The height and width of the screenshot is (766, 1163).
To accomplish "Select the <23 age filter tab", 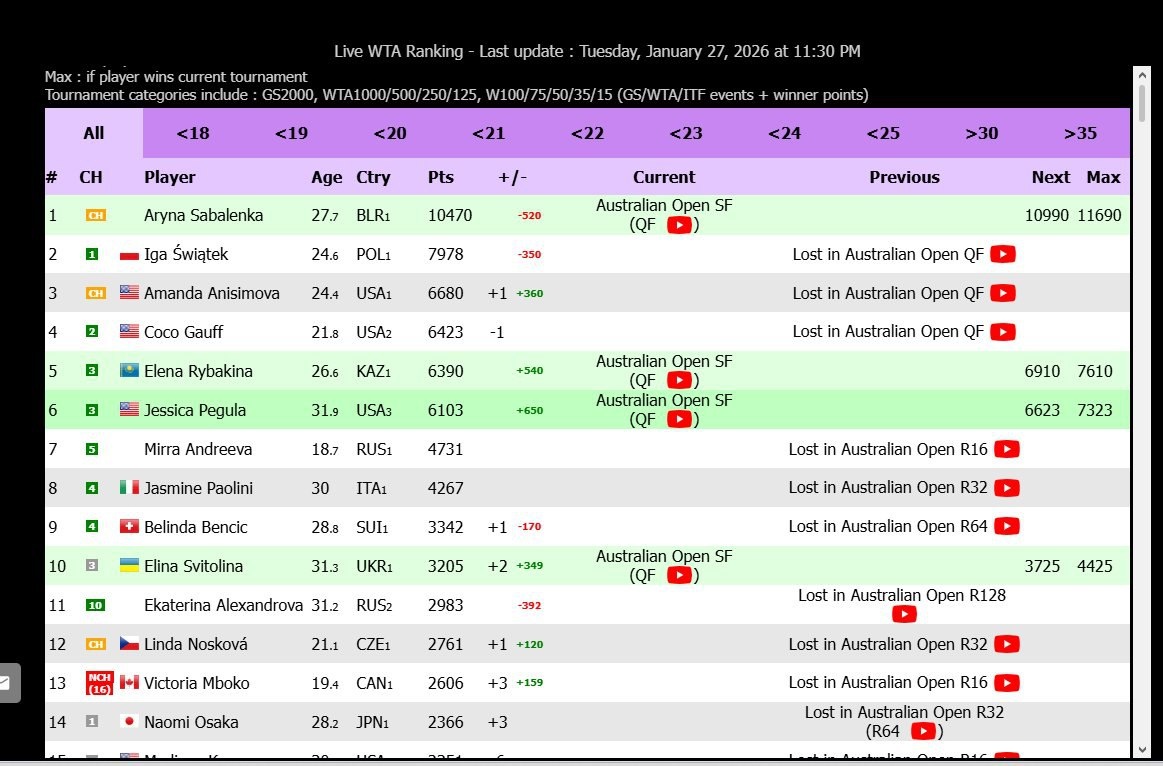I will pos(686,133).
